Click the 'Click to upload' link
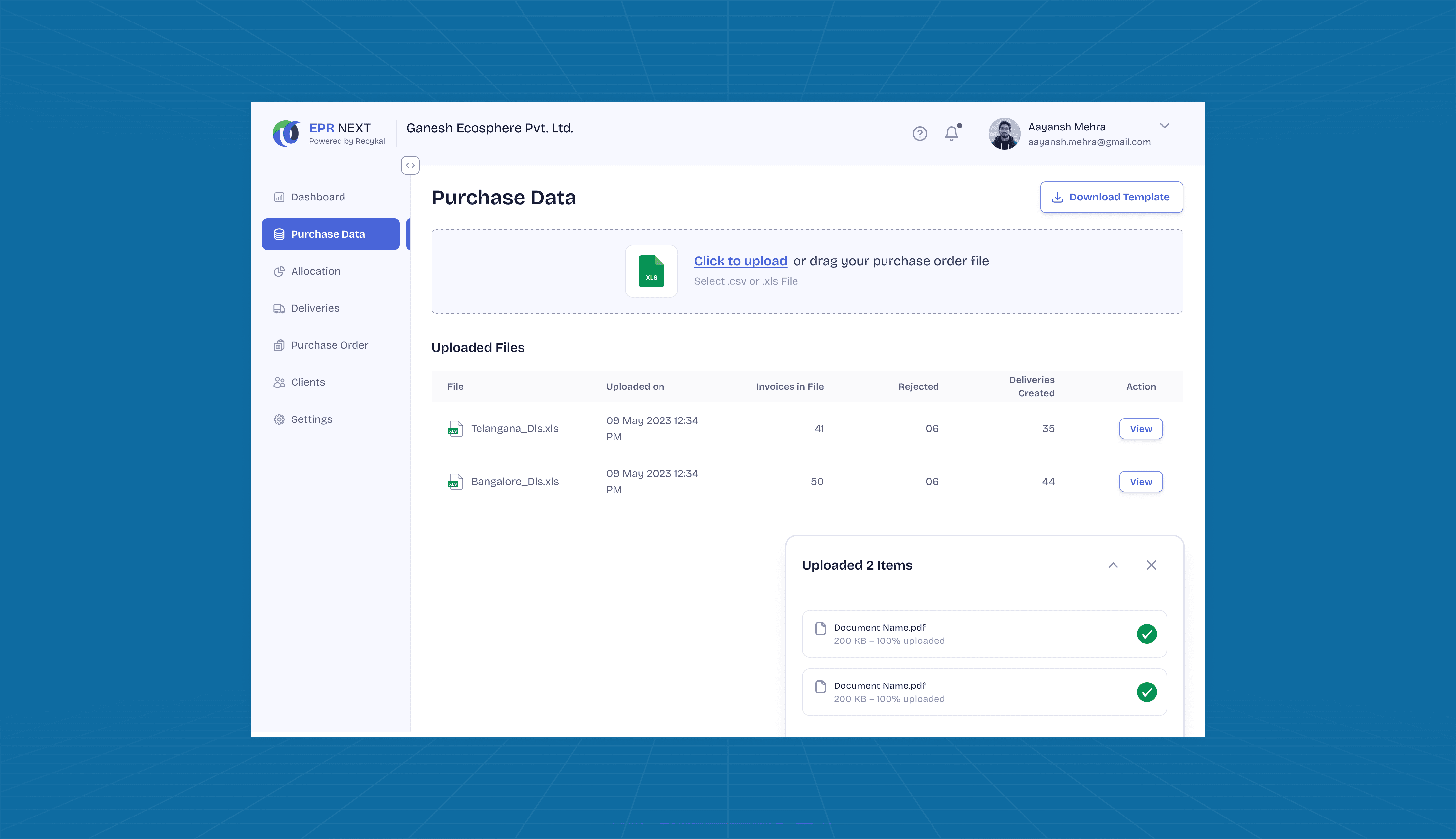Image resolution: width=1456 pixels, height=839 pixels. coord(740,261)
